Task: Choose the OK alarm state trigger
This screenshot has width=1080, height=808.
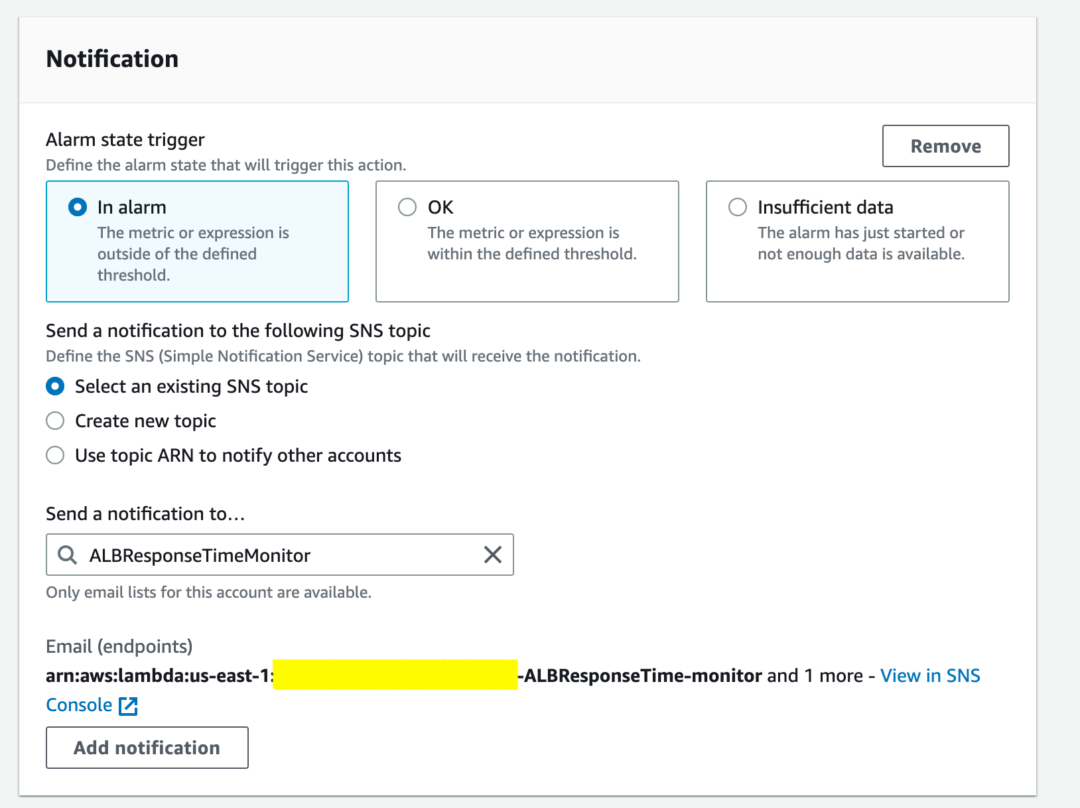Action: click(x=407, y=207)
